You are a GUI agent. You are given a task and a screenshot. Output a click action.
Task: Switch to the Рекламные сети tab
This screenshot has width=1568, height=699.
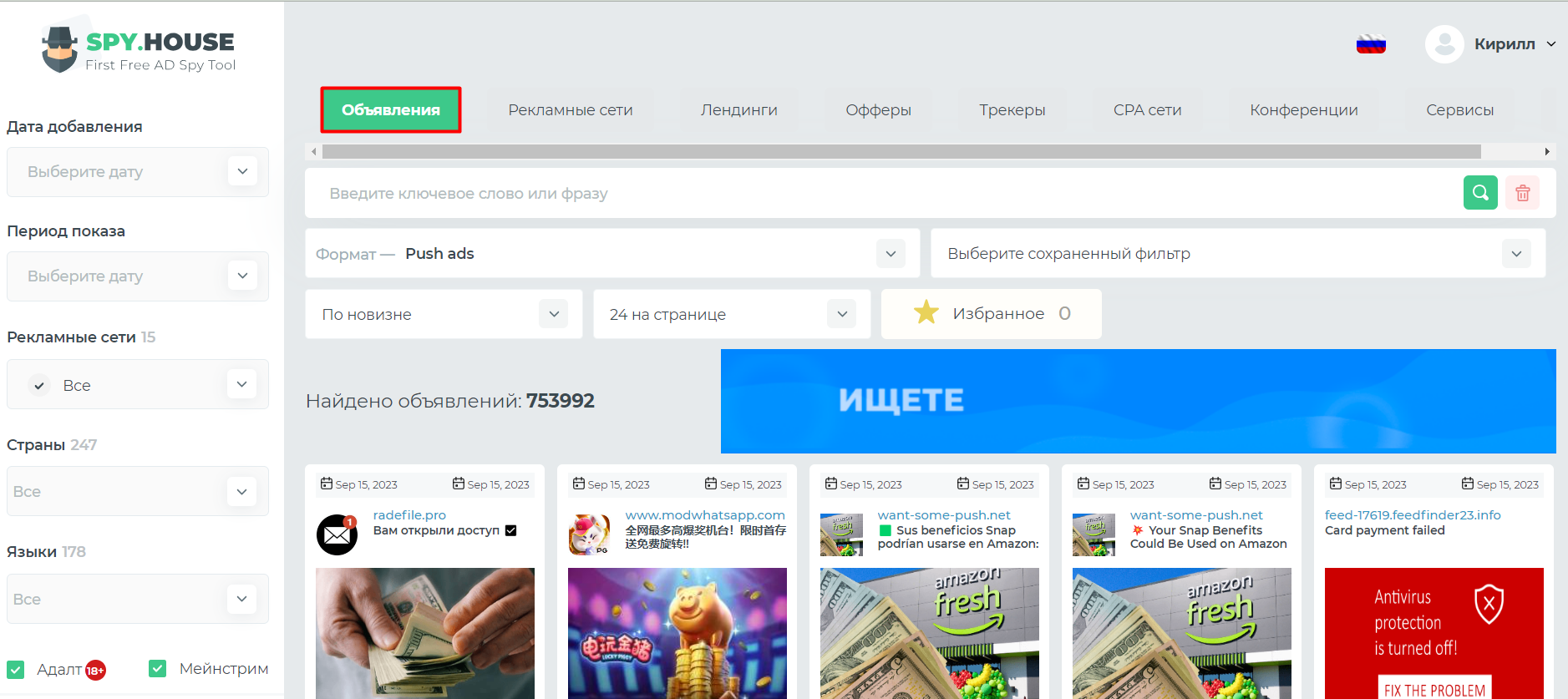point(571,109)
